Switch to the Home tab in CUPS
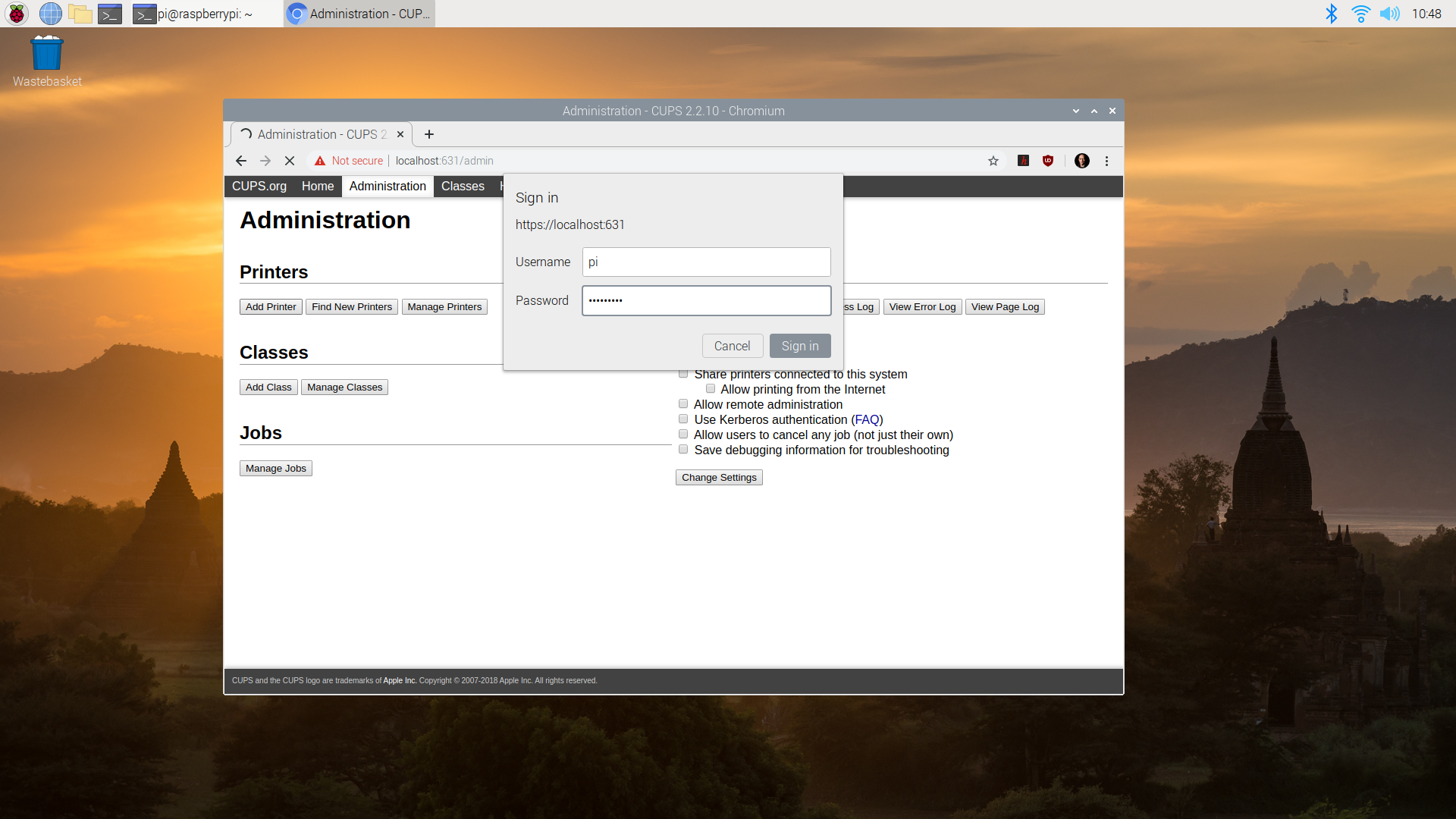This screenshot has width=1456, height=819. (317, 186)
